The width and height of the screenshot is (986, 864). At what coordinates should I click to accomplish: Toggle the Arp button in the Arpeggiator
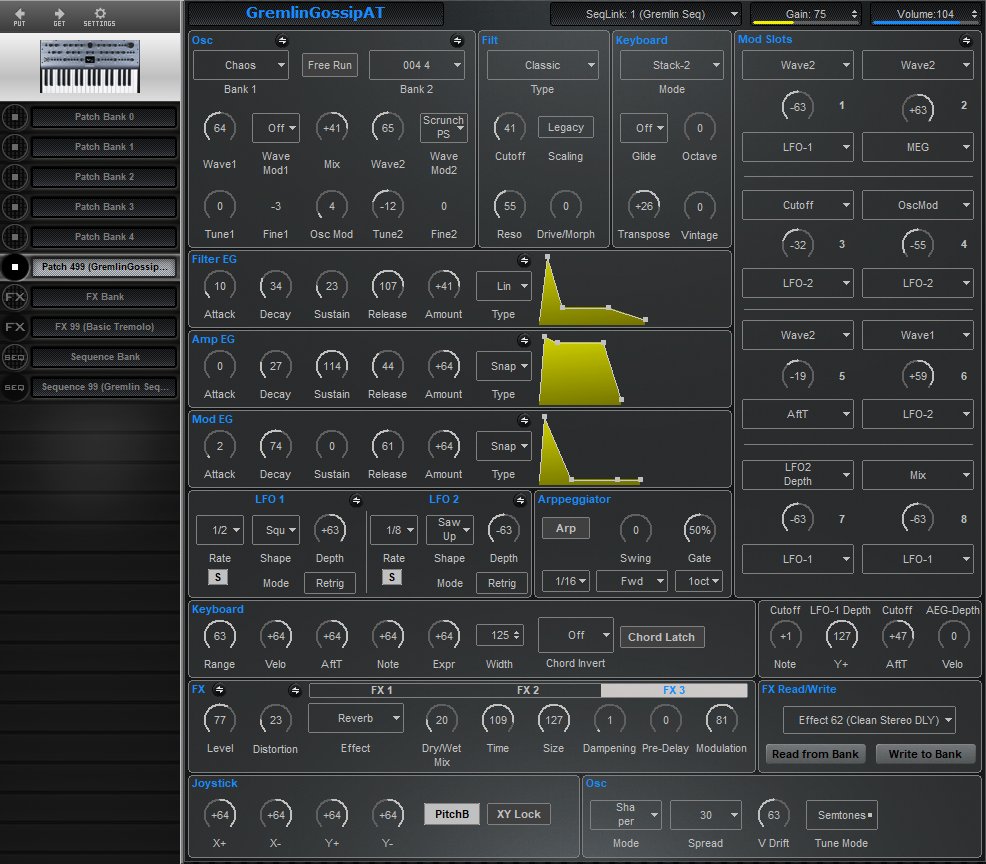[x=565, y=528]
